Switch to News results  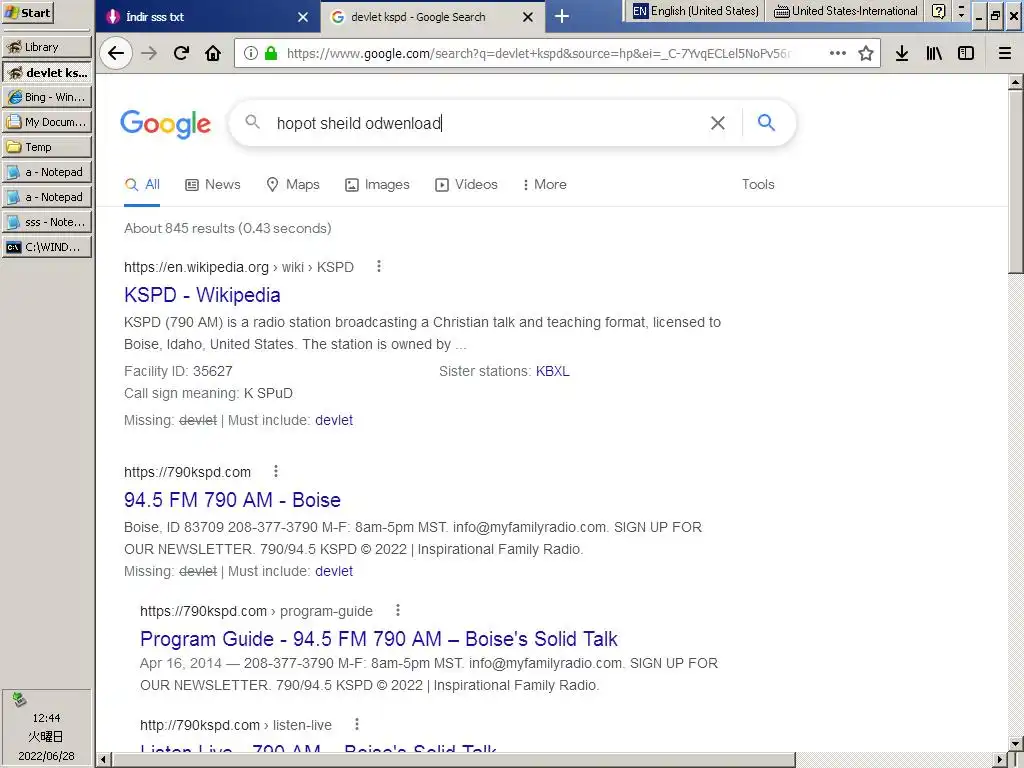(213, 185)
